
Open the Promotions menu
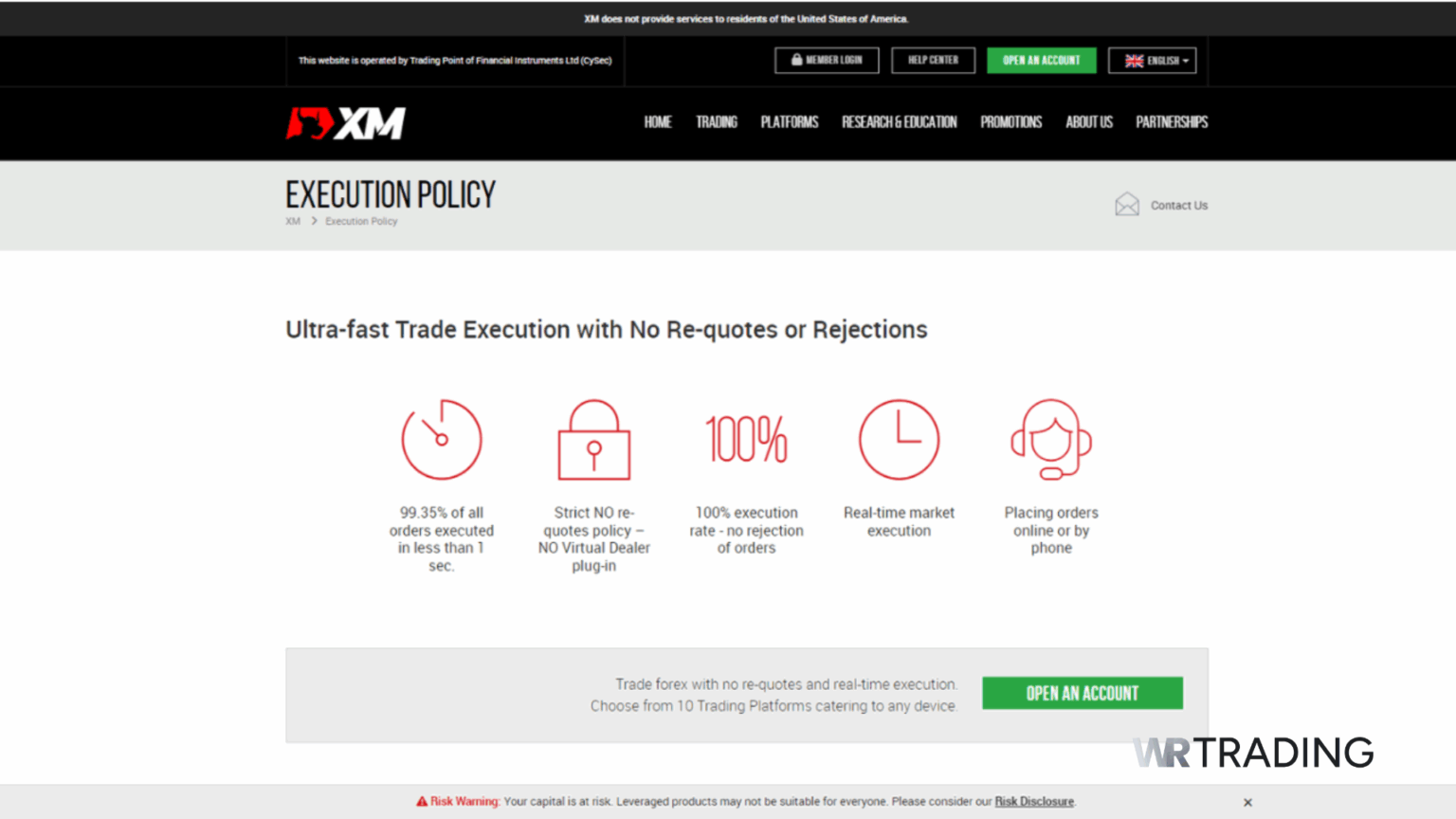point(1011,122)
